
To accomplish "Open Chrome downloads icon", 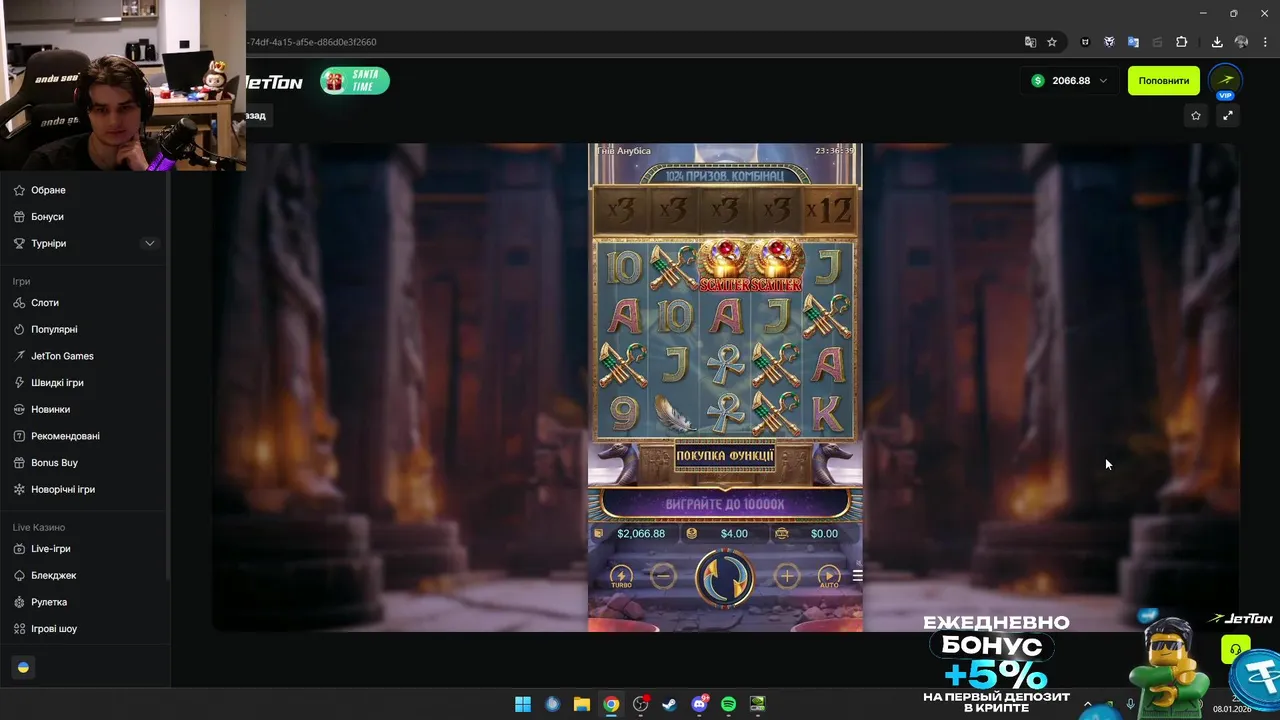I will tap(1217, 42).
